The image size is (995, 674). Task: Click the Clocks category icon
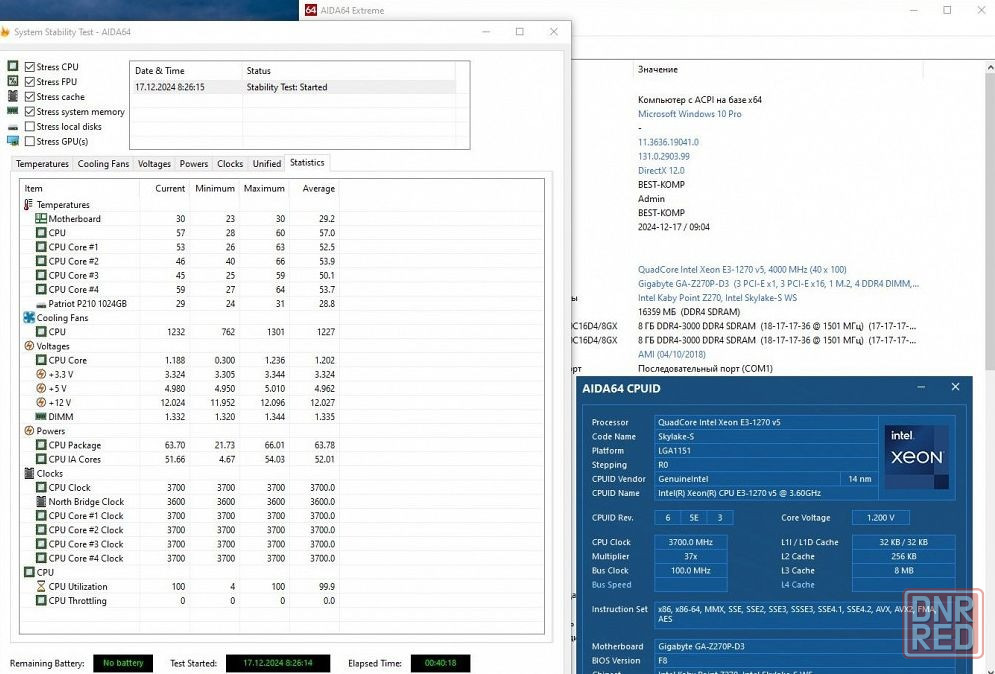point(29,473)
